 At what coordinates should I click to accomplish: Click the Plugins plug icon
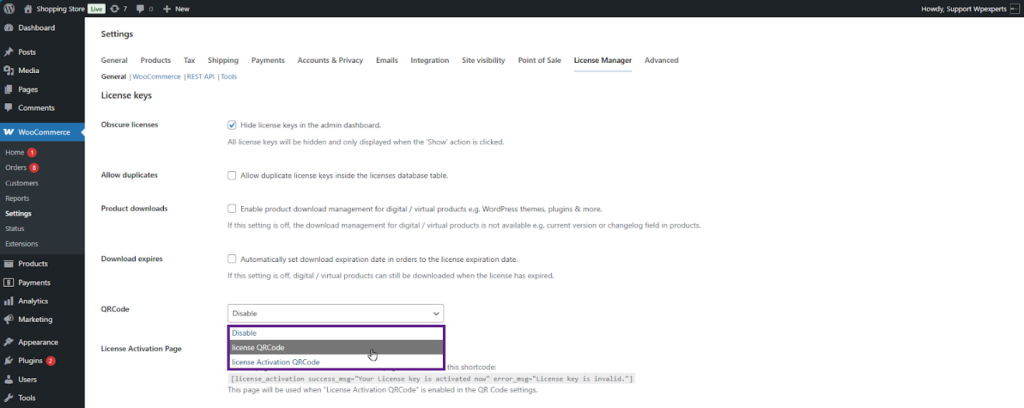[x=9, y=360]
